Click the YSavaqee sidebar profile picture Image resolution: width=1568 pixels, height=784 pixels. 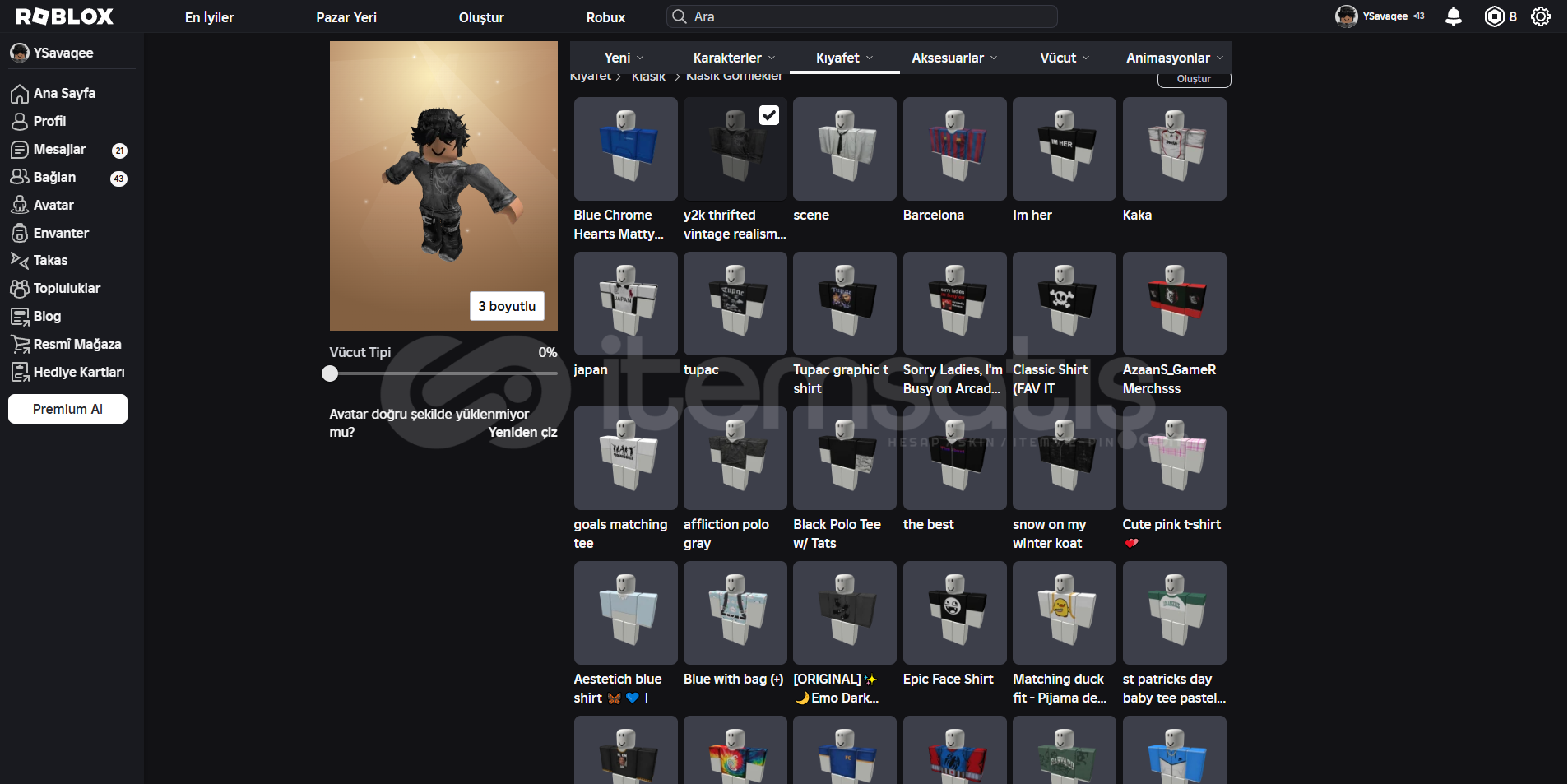[20, 53]
